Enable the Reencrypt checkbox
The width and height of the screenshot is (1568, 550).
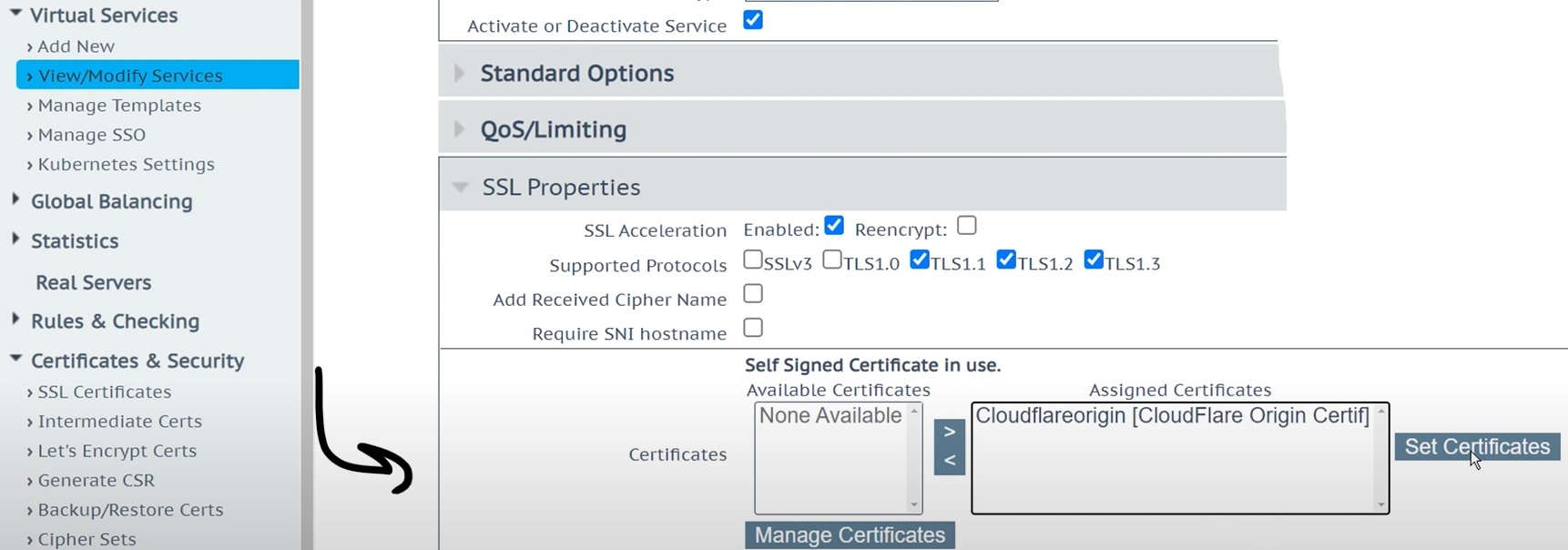tap(967, 226)
